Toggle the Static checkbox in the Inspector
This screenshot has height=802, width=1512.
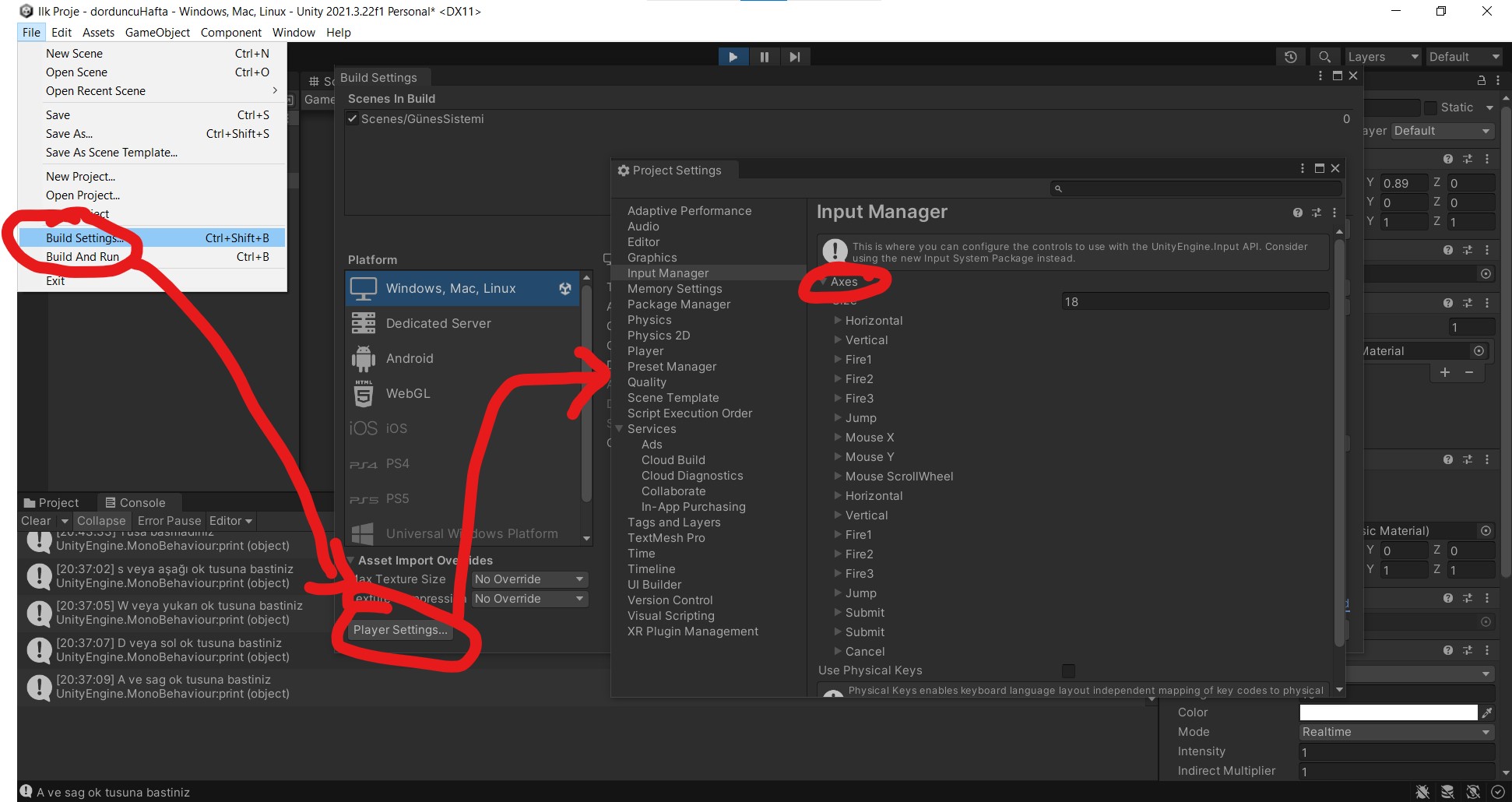pos(1430,107)
